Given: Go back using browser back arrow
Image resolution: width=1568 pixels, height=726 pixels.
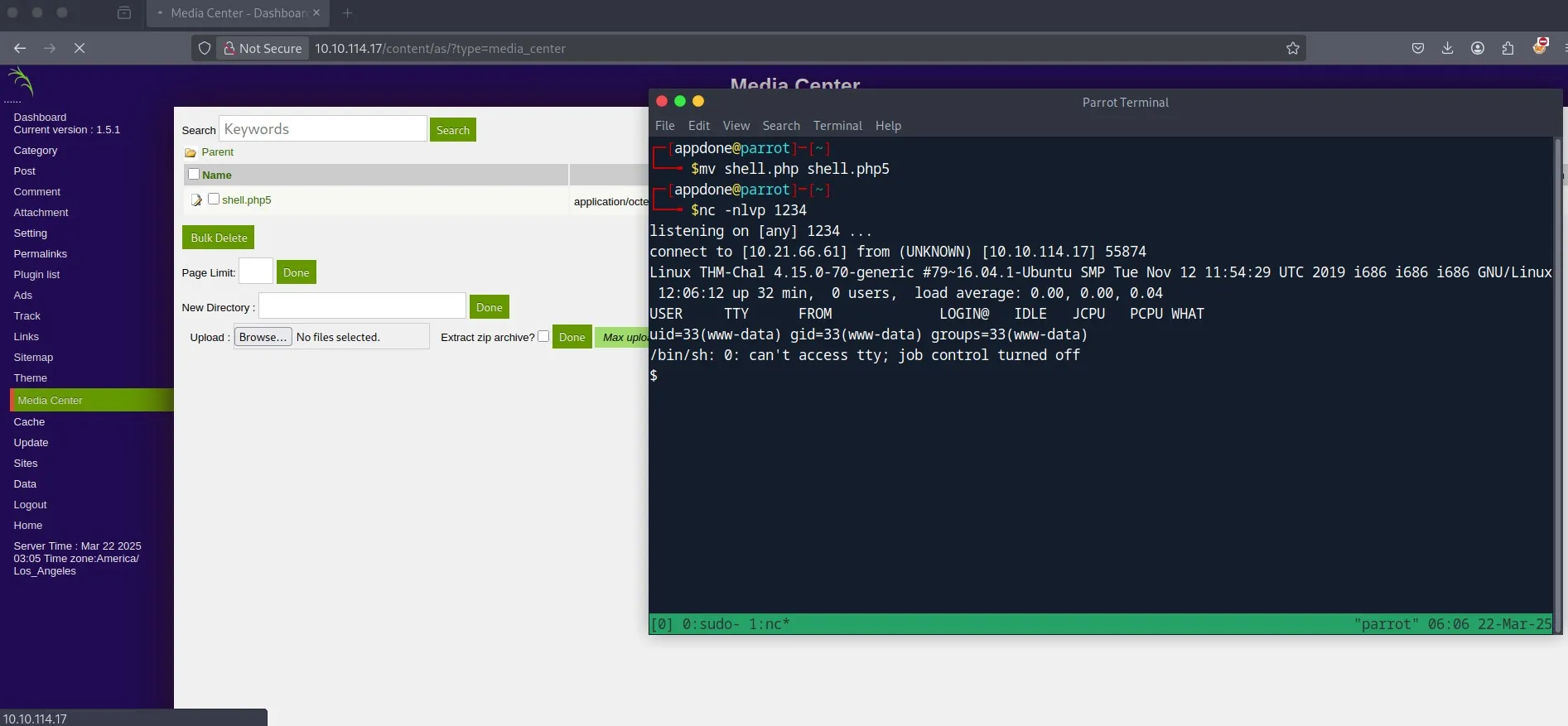Looking at the screenshot, I should 20,48.
